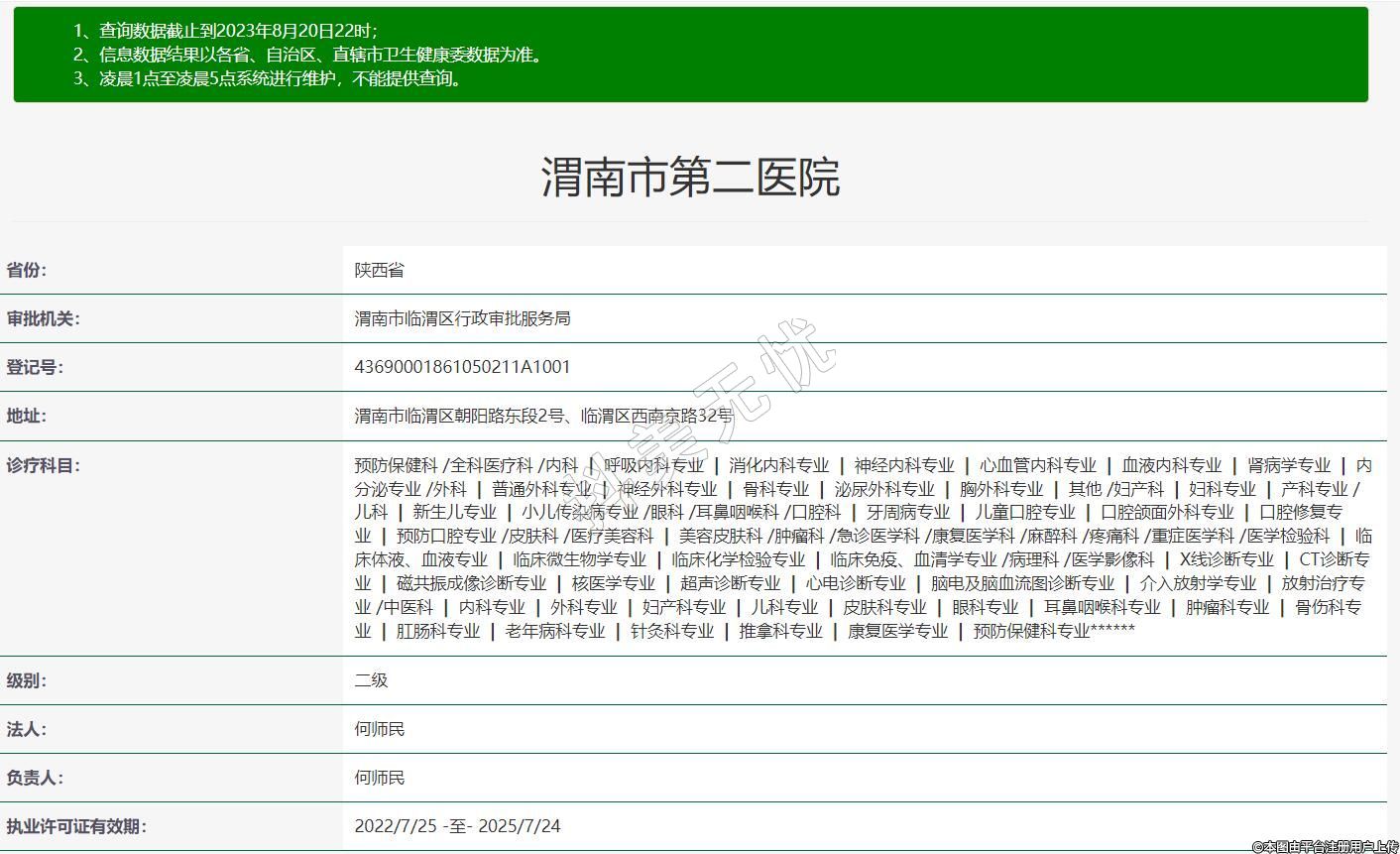This screenshot has width=1400, height=854.
Task: Select the 二级 hospital level value
Action: tap(371, 680)
